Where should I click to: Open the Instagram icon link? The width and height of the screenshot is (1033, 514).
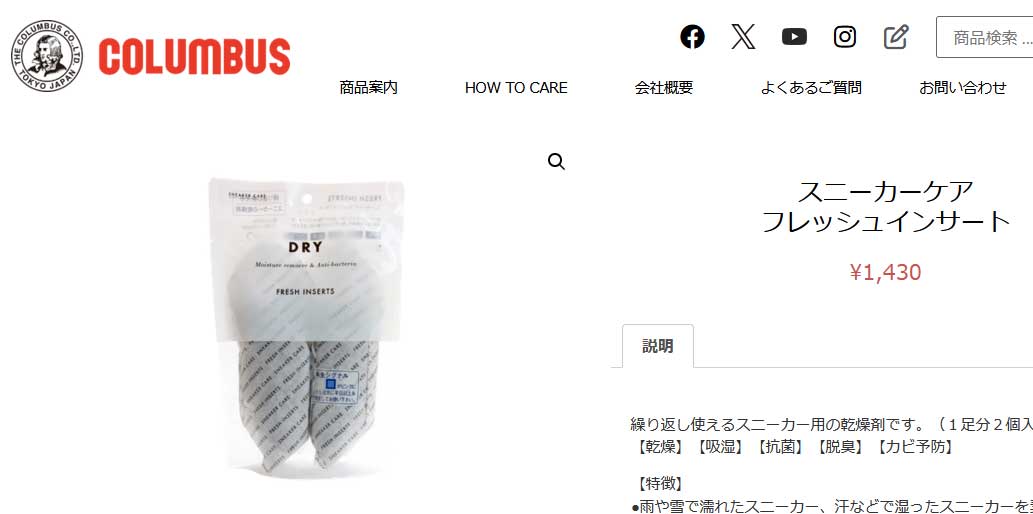click(x=845, y=37)
